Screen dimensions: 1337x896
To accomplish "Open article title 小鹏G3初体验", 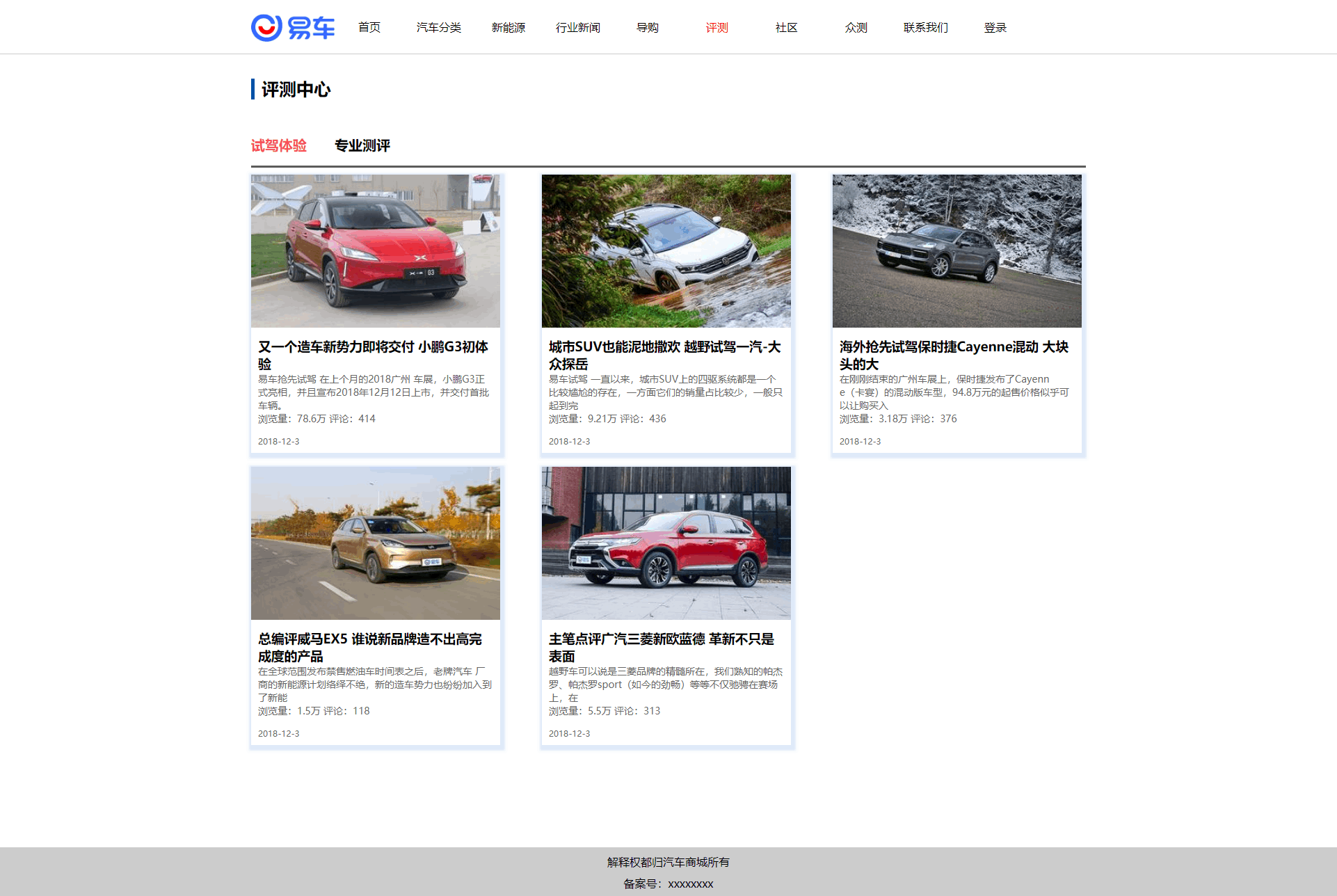I will [374, 355].
